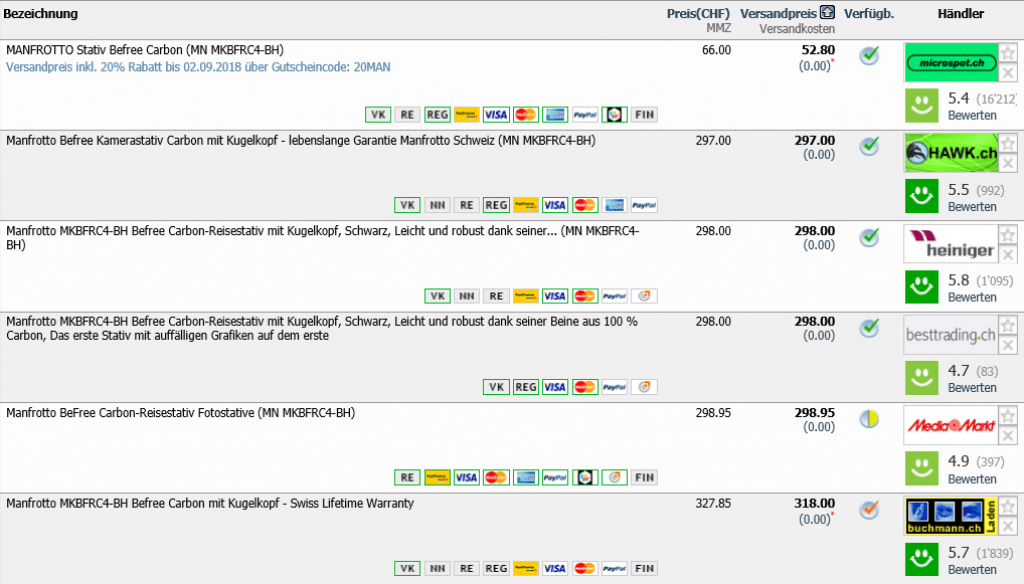Click the REG icon in besttrading.ch row
Screen dimensions: 1024x584
tap(526, 387)
